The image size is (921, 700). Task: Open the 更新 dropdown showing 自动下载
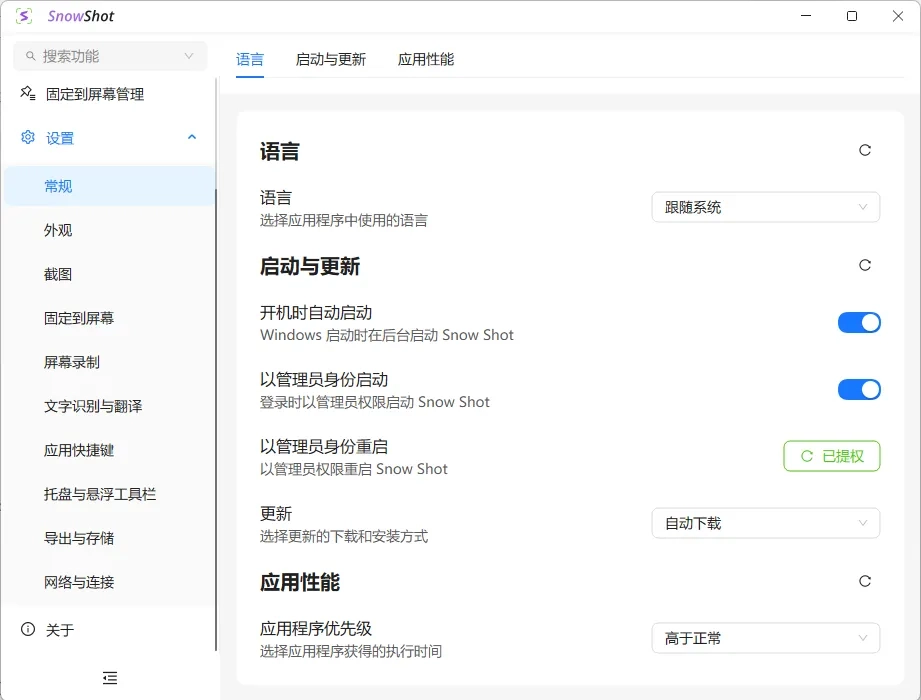(x=765, y=523)
